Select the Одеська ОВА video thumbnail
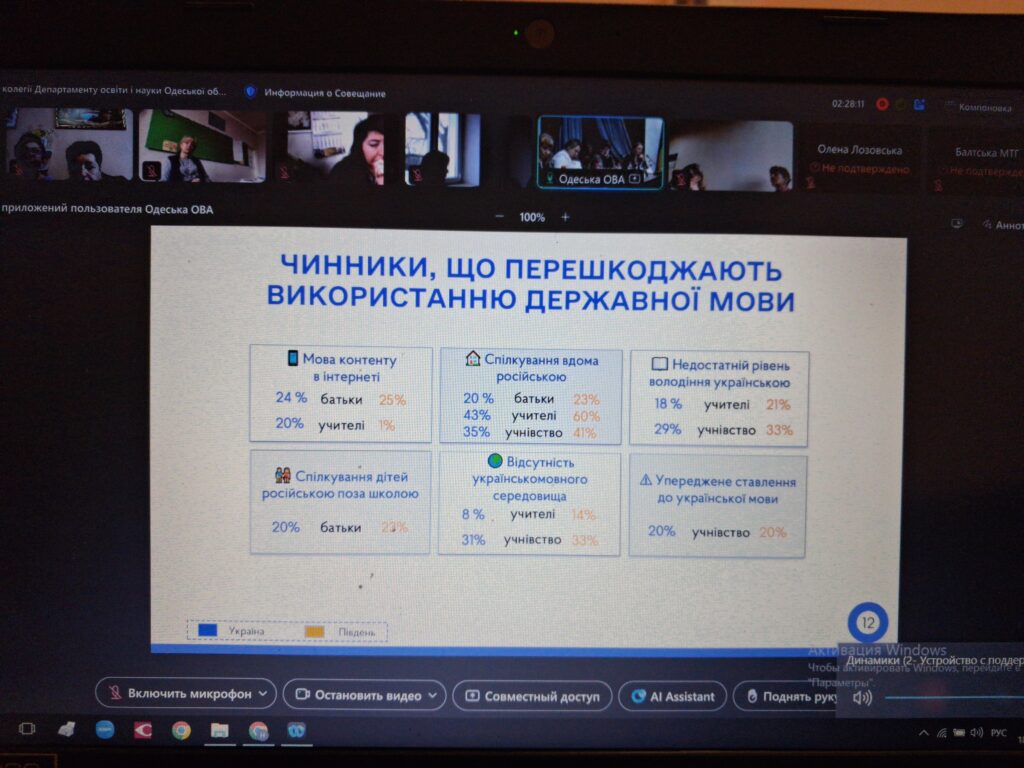This screenshot has height=768, width=1024. [600, 153]
